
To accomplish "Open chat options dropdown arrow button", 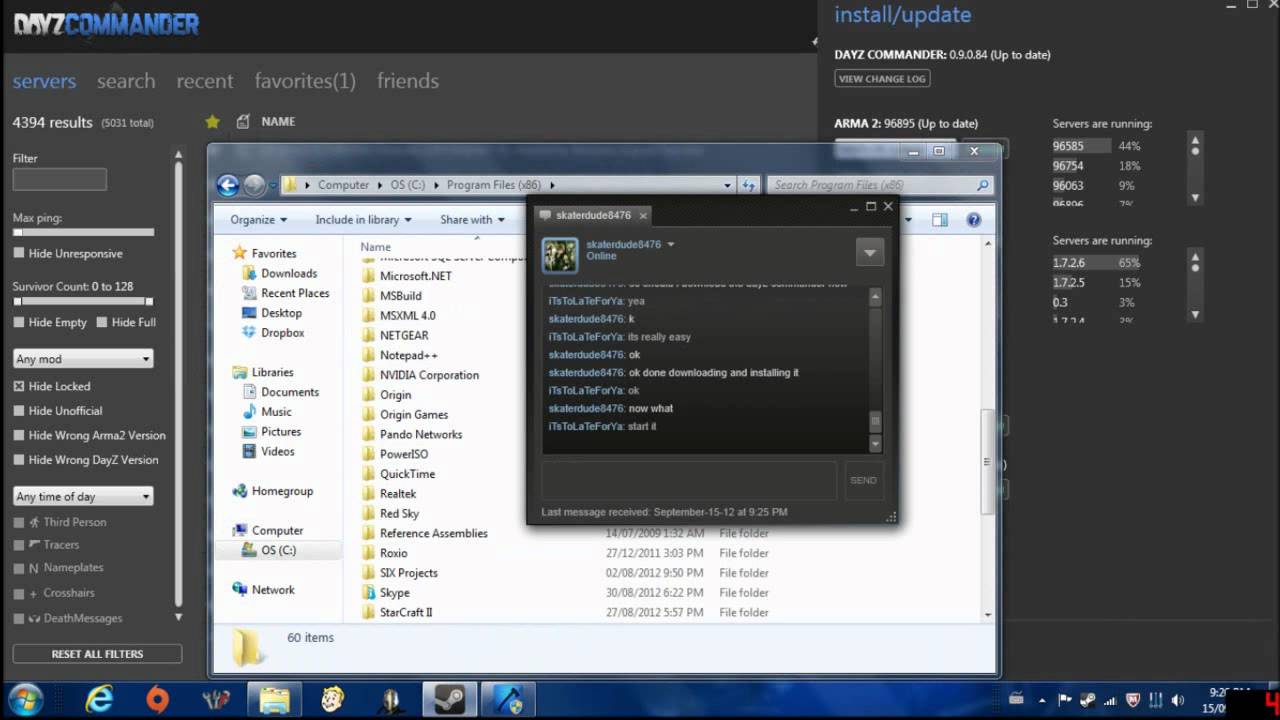I will coord(870,254).
